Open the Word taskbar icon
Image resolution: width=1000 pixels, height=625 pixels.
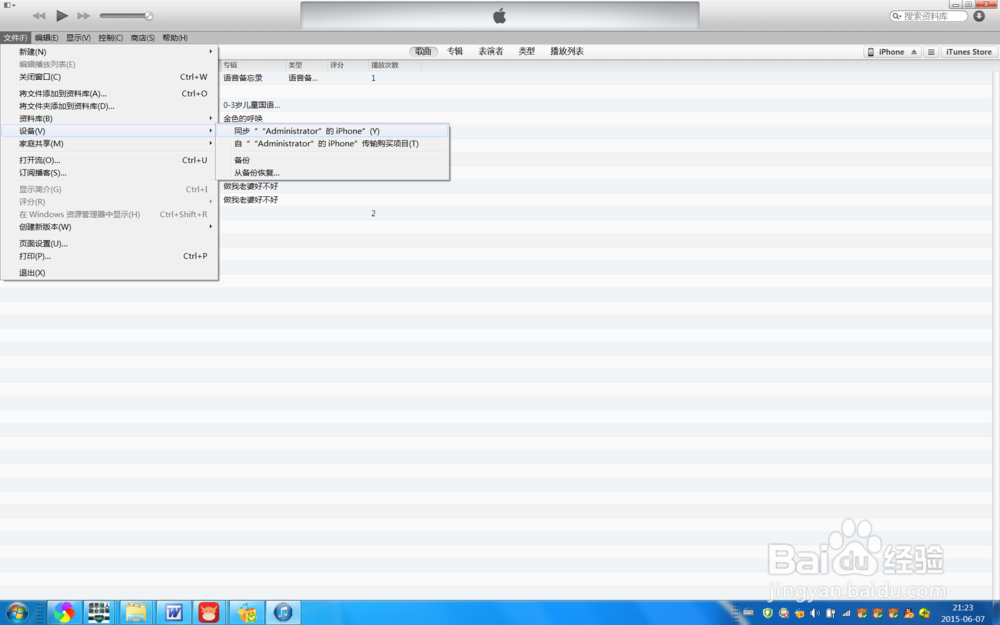173,614
